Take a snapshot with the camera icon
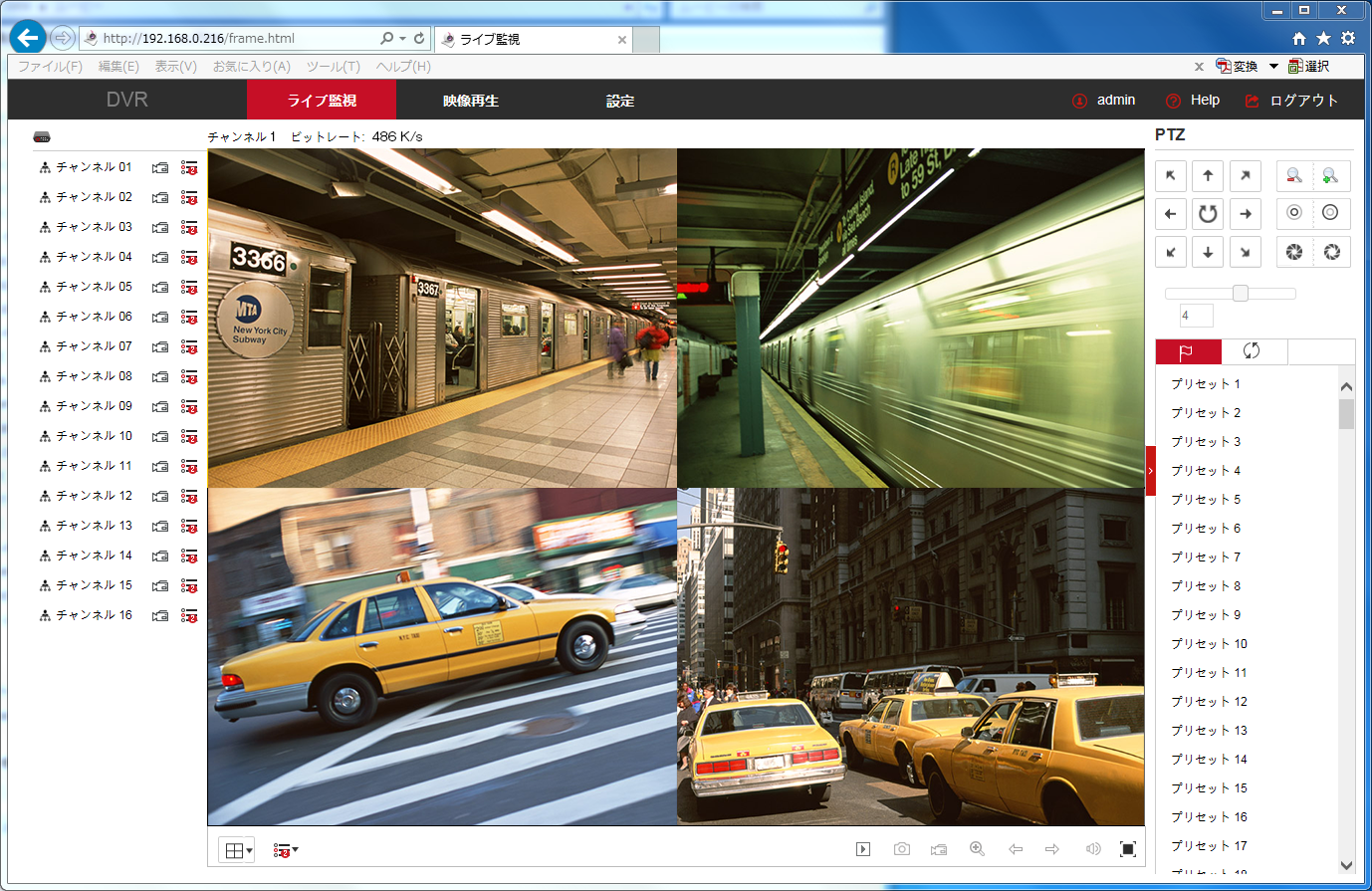The image size is (1372, 891). [901, 849]
